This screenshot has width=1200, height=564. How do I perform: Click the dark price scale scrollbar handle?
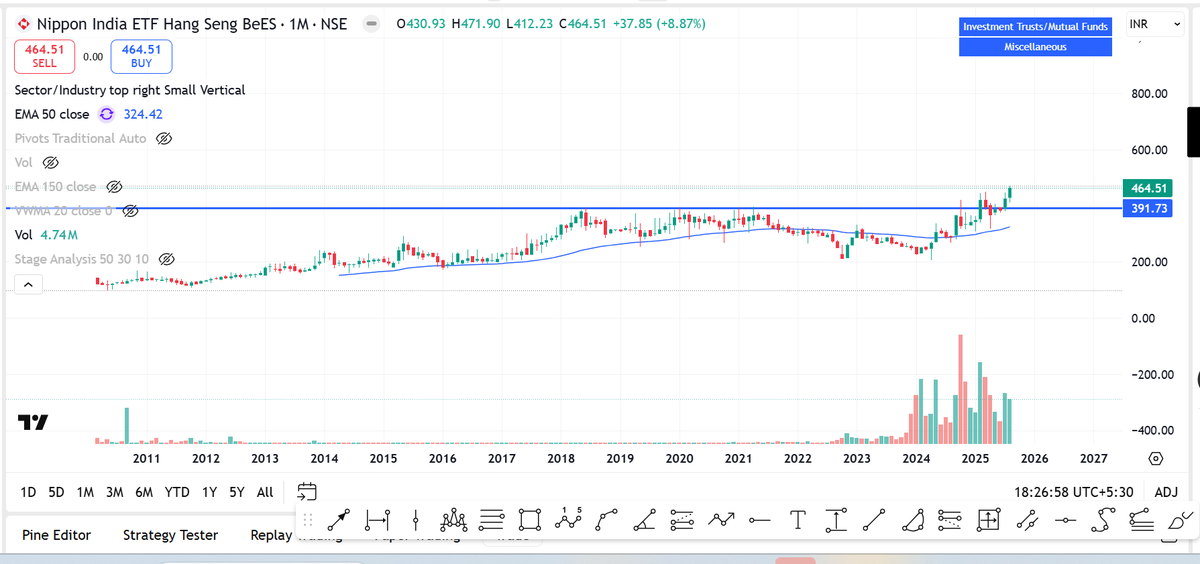click(x=1192, y=131)
